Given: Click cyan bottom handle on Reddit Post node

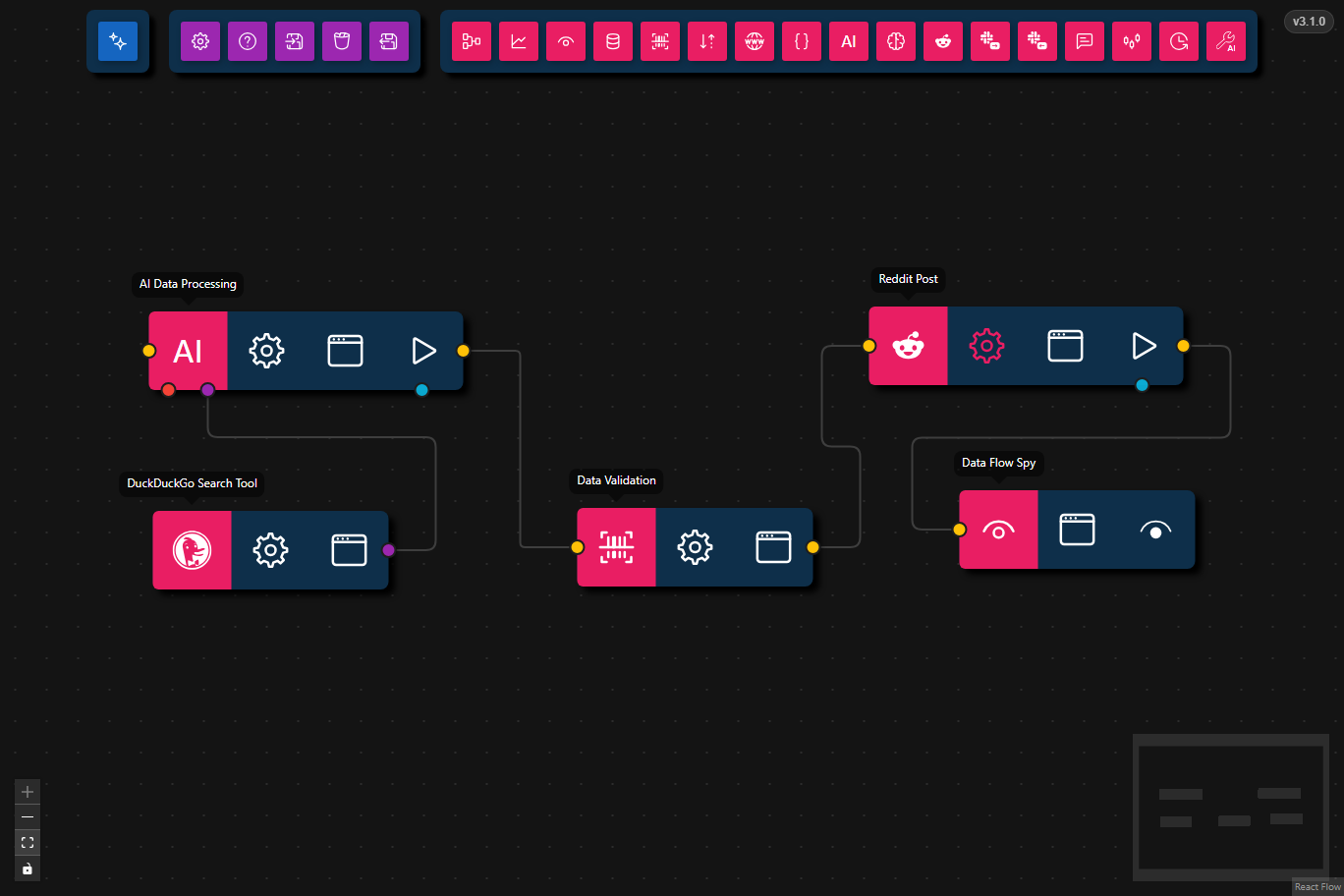Looking at the screenshot, I should point(1142,385).
